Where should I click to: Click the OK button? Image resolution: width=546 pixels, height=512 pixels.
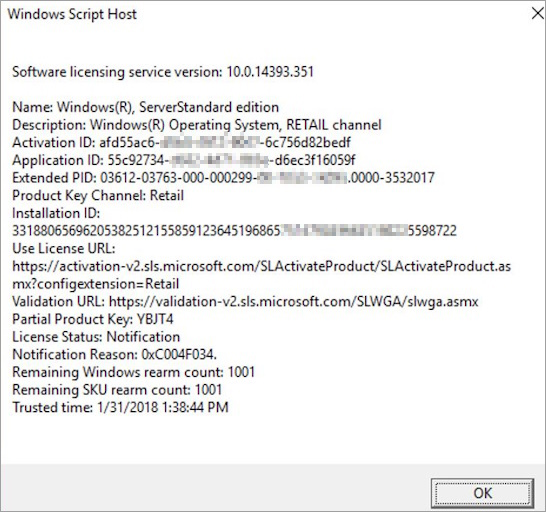[482, 493]
